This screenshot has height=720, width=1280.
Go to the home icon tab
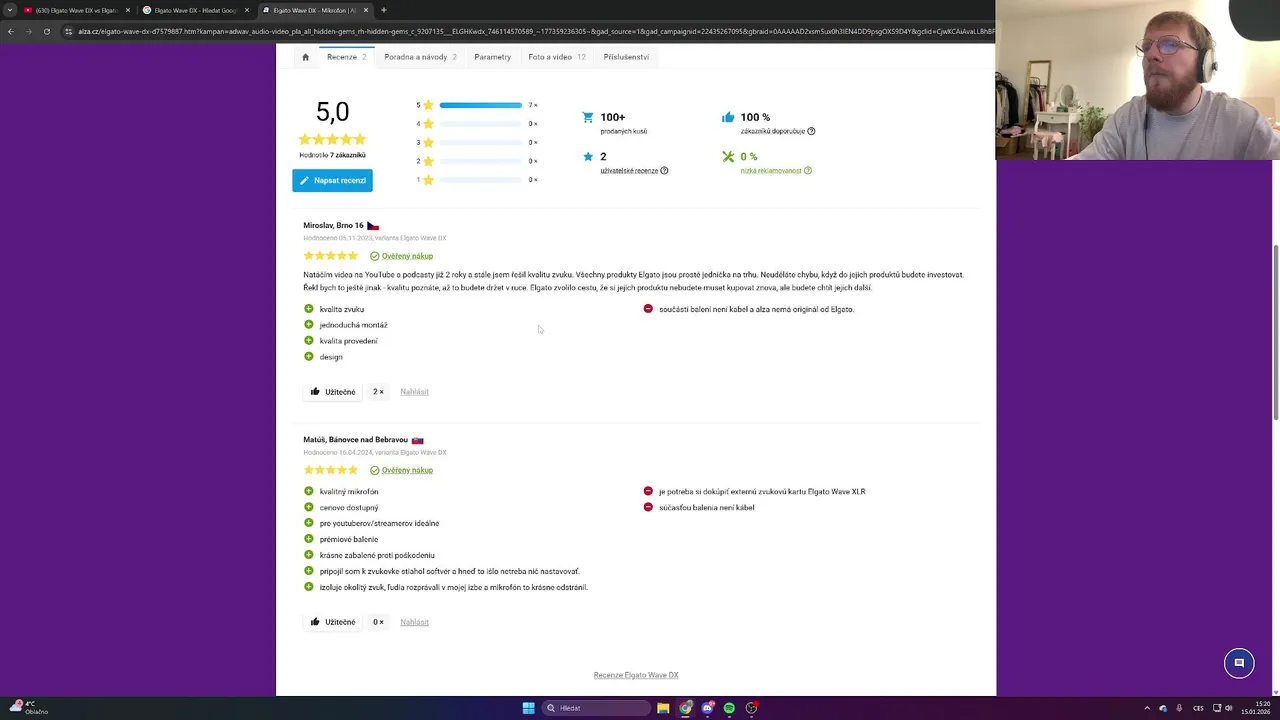click(305, 57)
